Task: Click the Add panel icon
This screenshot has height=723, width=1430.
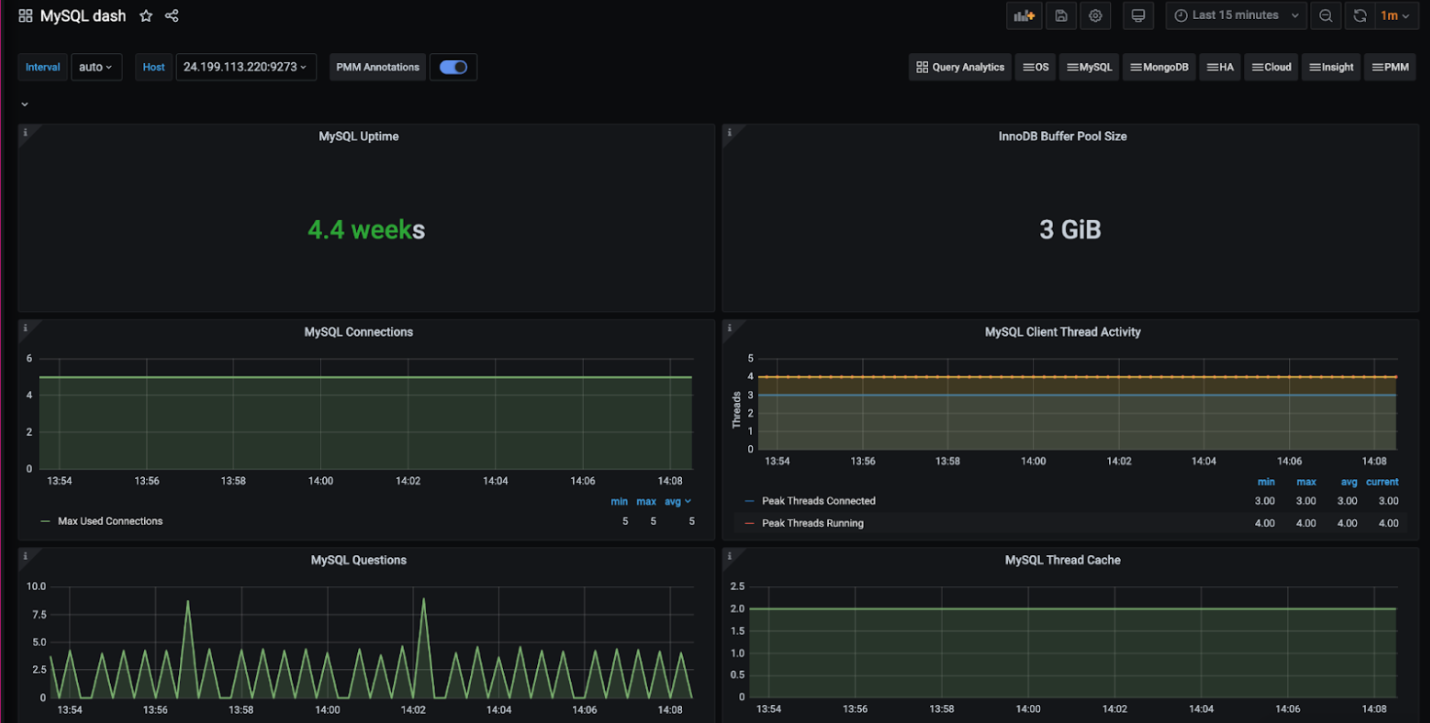Action: click(1024, 16)
